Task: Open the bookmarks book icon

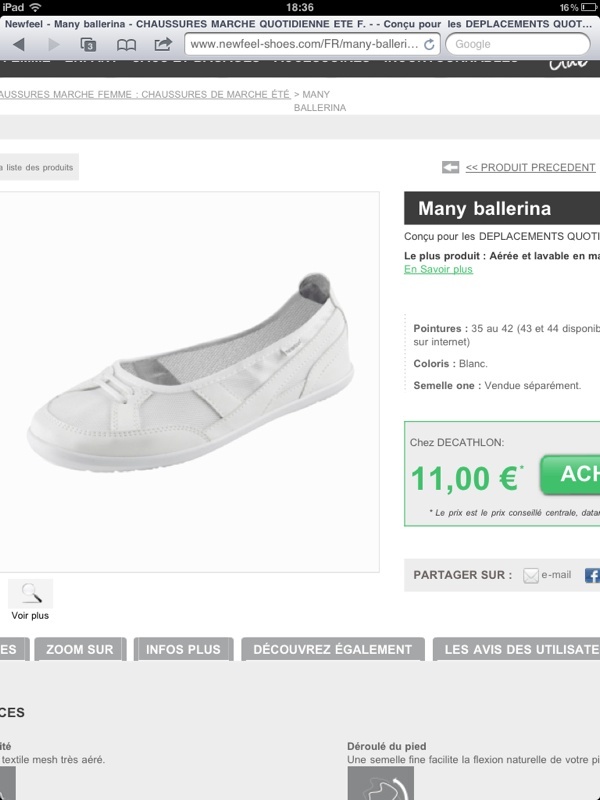Action: tap(126, 44)
